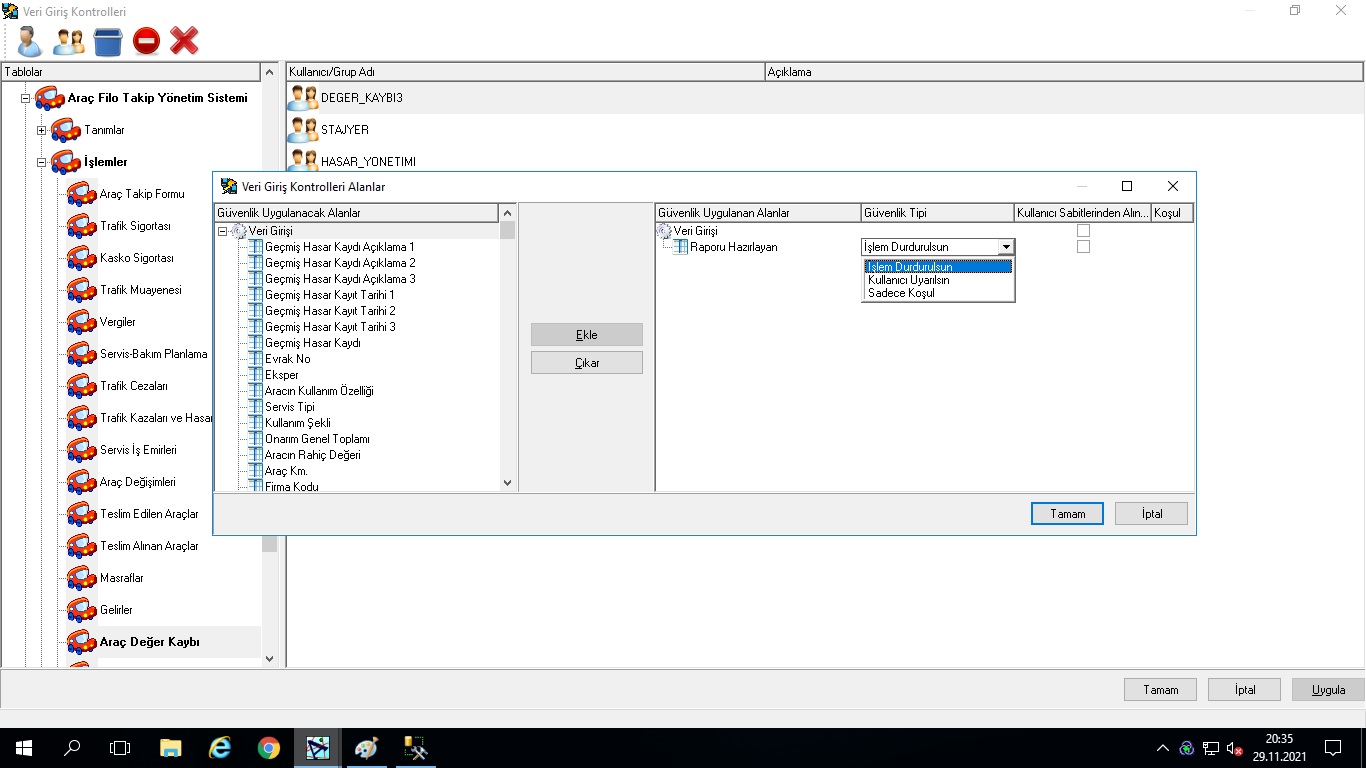
Task: Open the Güvenlik Tipi dropdown arrow
Action: [1006, 247]
